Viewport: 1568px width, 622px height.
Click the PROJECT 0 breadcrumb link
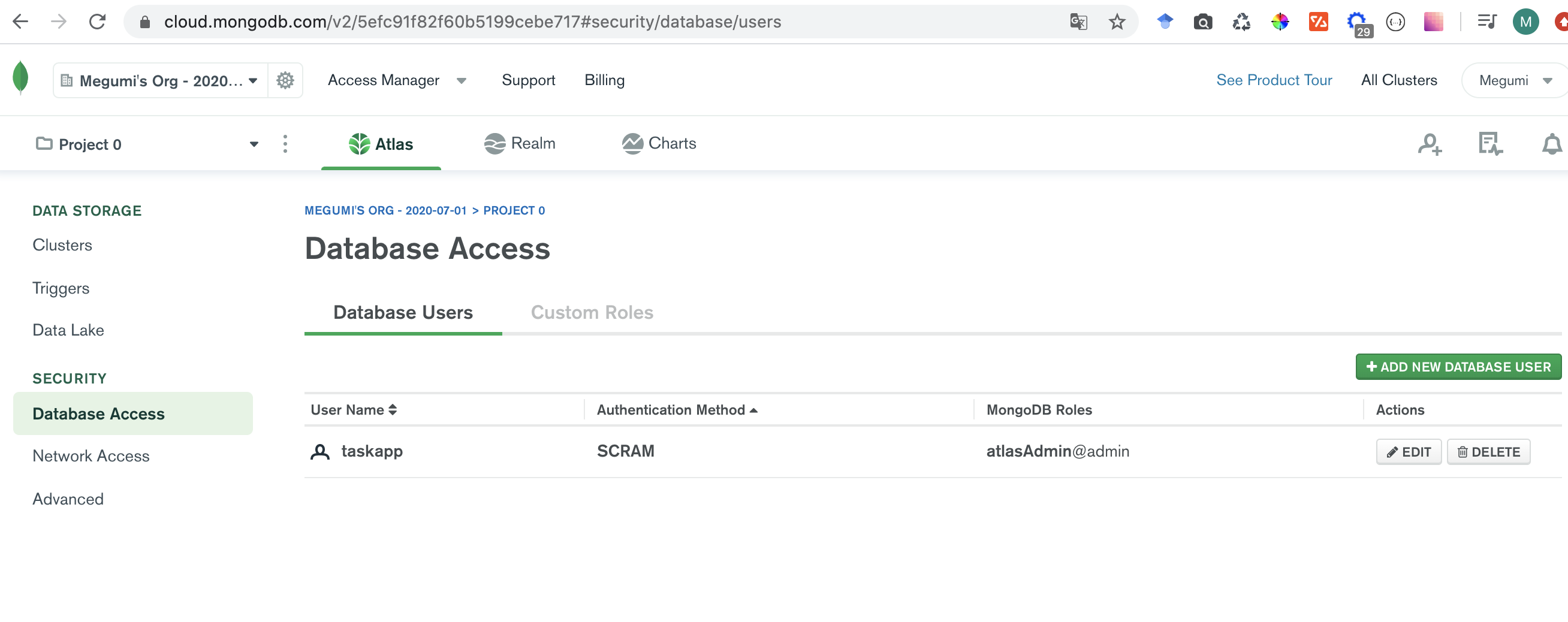[x=514, y=210]
